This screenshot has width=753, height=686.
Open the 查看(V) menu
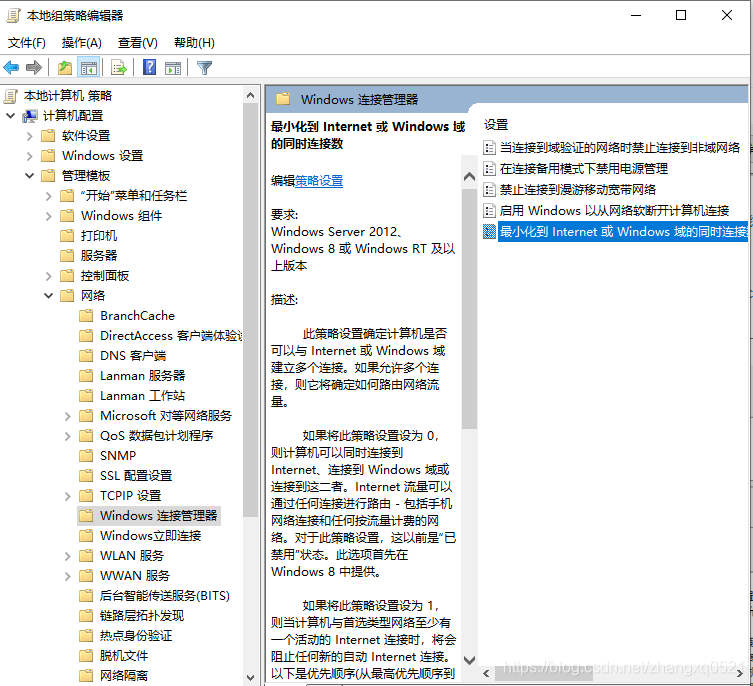(138, 43)
